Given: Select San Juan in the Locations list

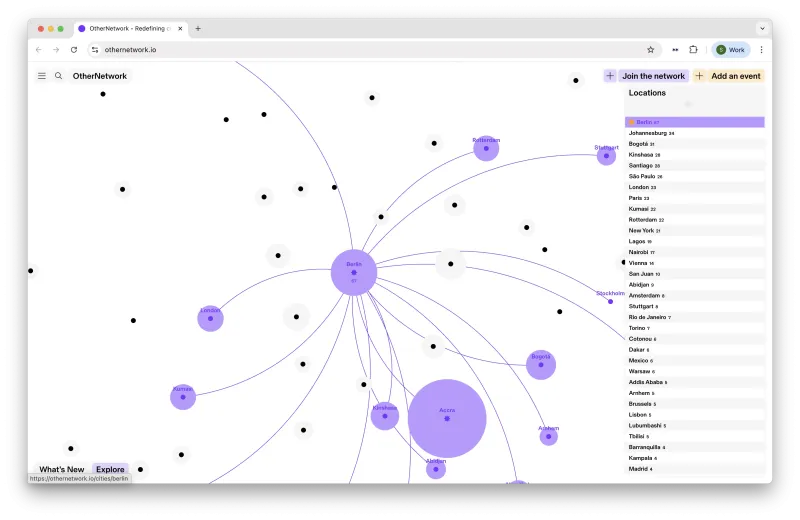Looking at the screenshot, I should (x=694, y=274).
